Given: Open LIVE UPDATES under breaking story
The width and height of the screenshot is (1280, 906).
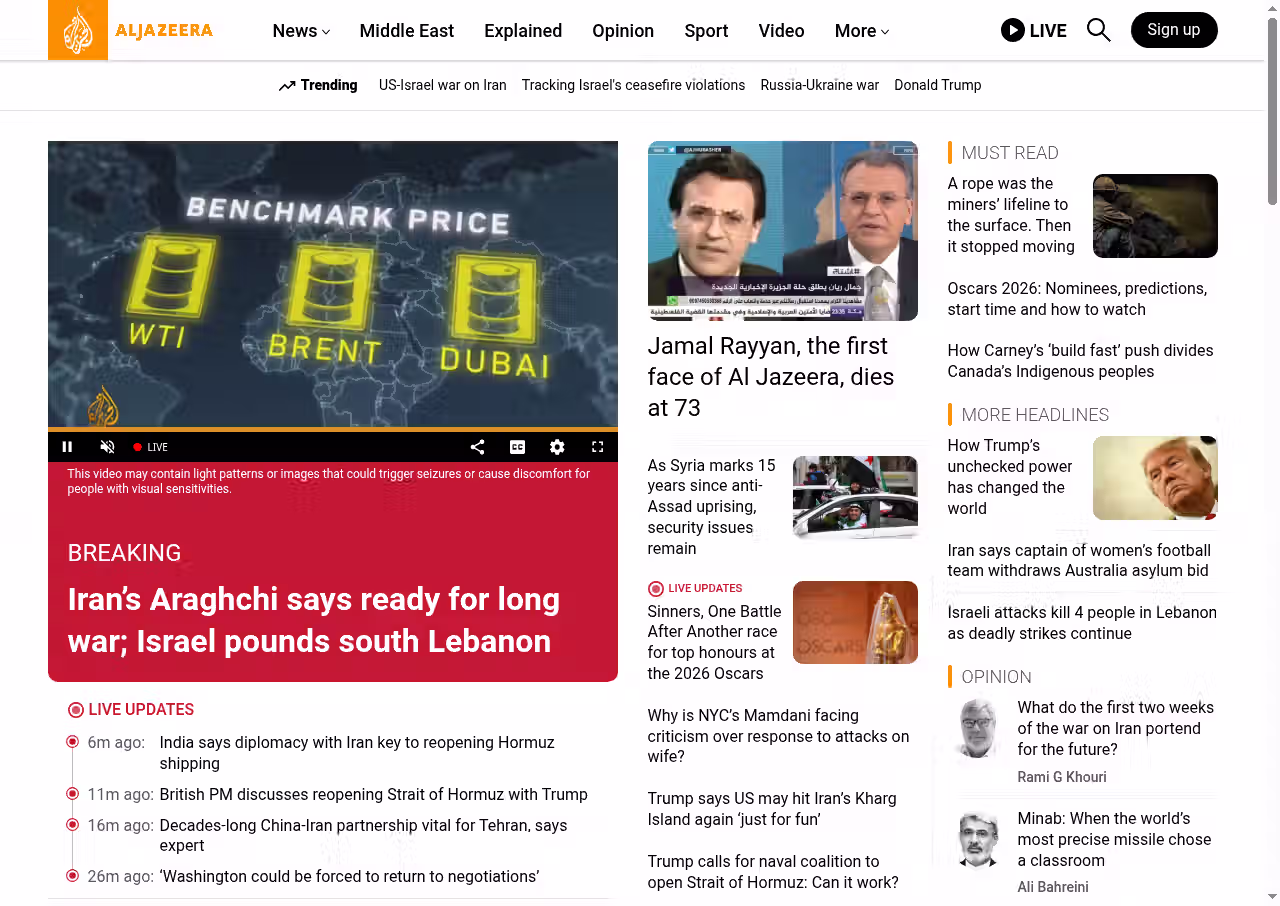Looking at the screenshot, I should click(140, 710).
